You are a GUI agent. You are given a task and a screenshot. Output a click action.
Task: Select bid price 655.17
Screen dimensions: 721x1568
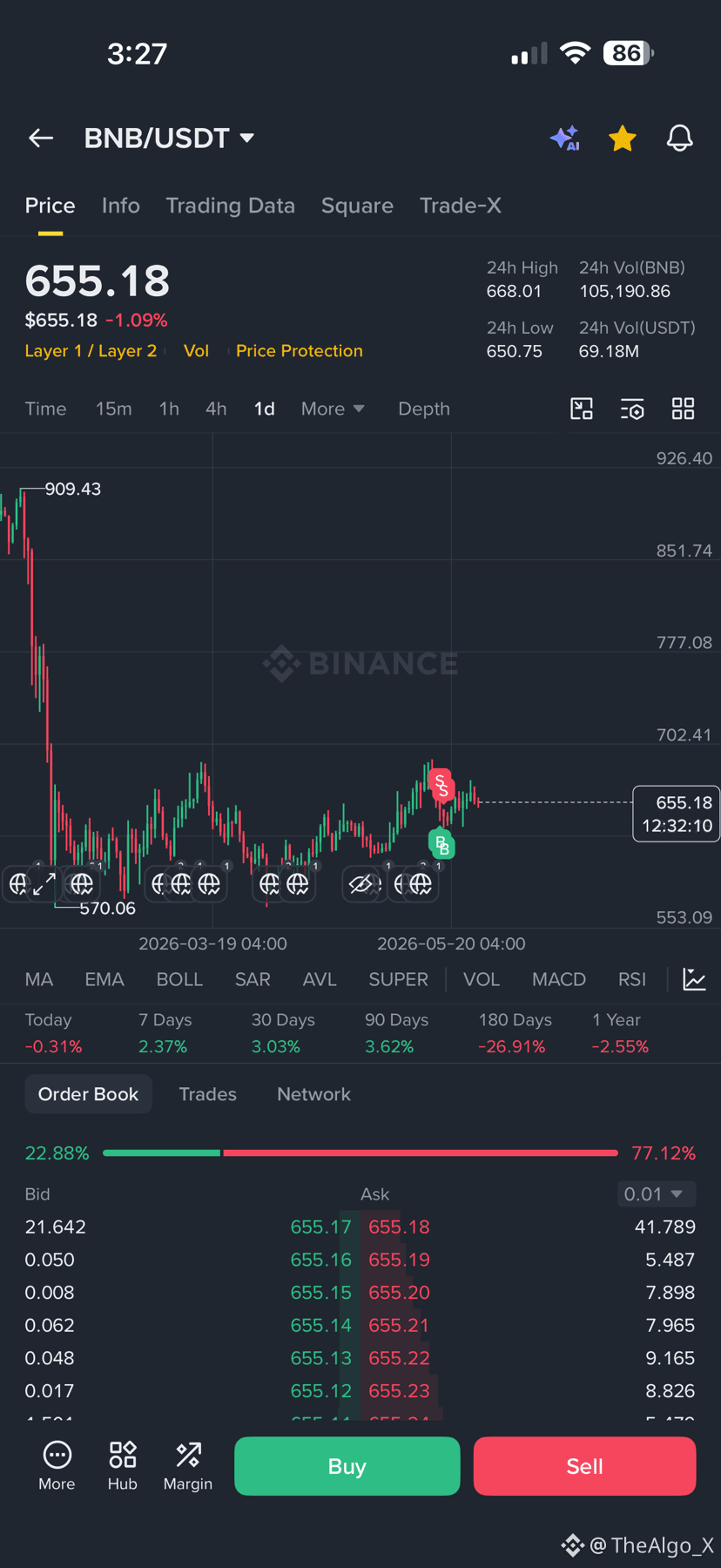click(320, 1227)
